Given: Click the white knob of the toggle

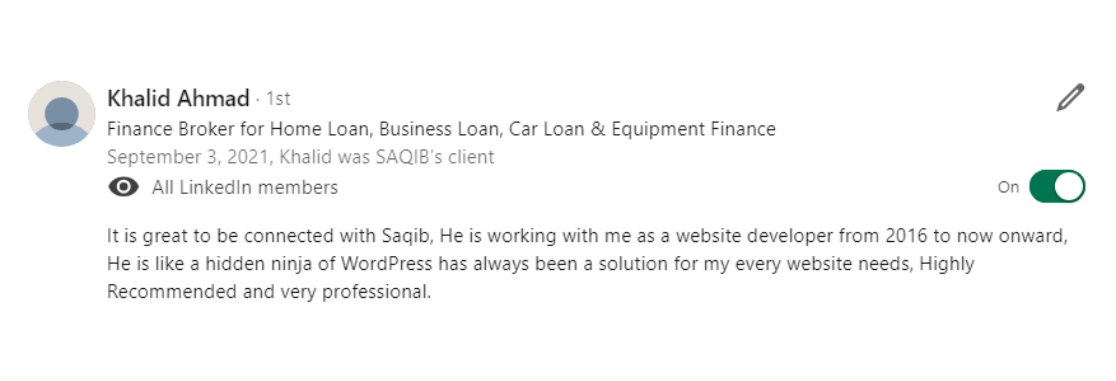Looking at the screenshot, I should pos(1069,187).
